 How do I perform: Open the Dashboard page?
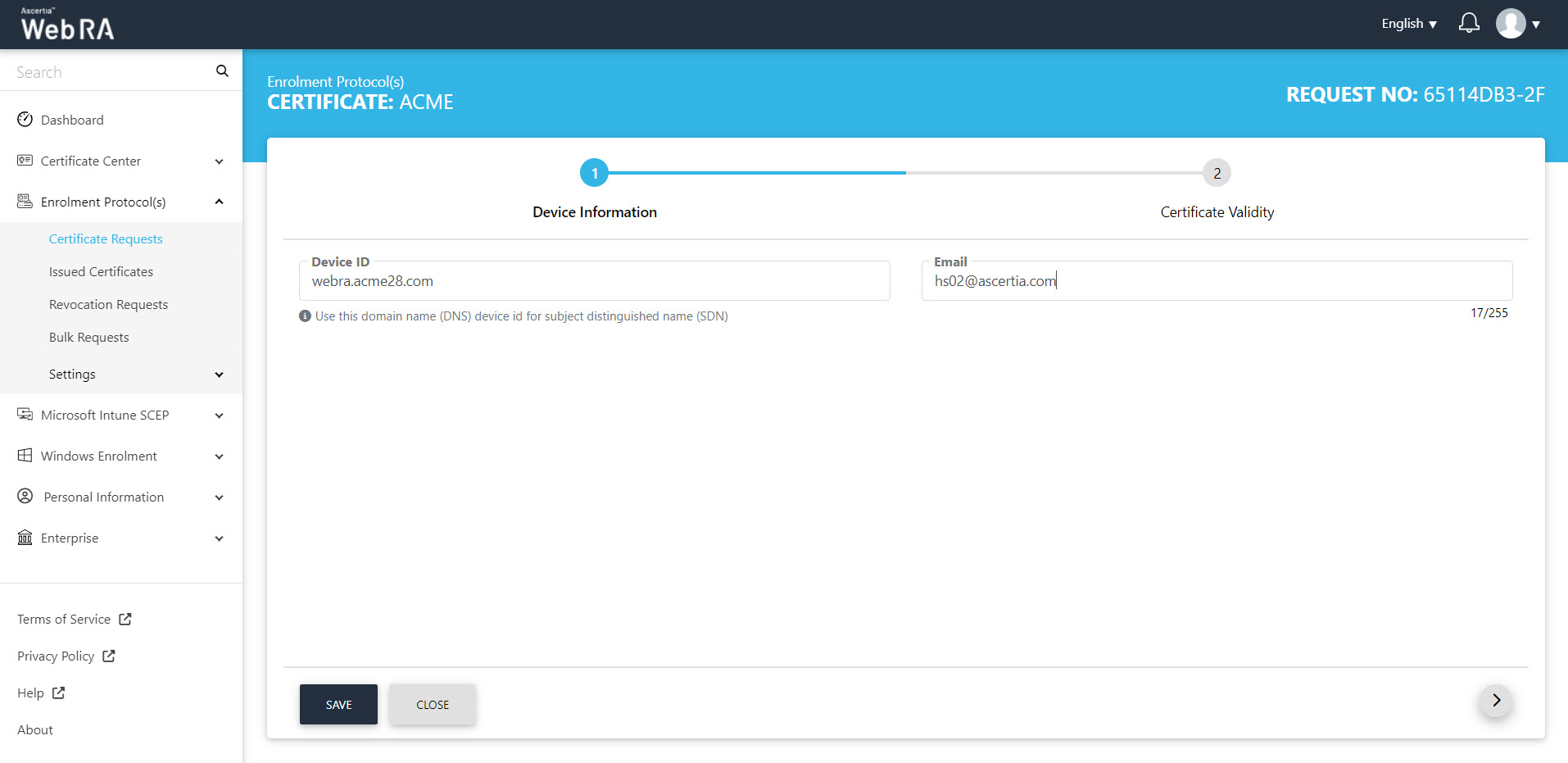tap(72, 120)
